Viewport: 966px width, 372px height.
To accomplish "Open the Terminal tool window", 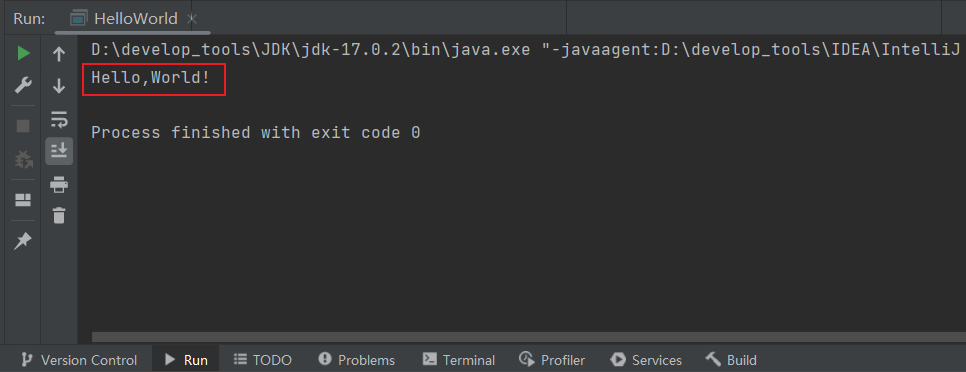I will [x=459, y=360].
